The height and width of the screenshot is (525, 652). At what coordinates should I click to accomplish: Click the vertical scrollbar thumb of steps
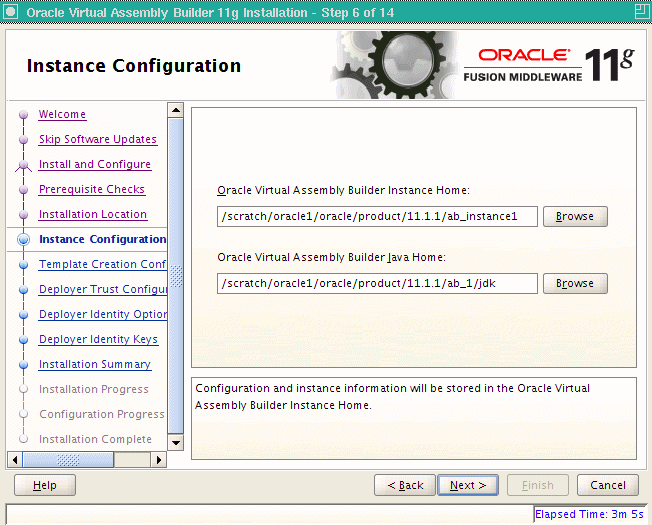[175, 276]
